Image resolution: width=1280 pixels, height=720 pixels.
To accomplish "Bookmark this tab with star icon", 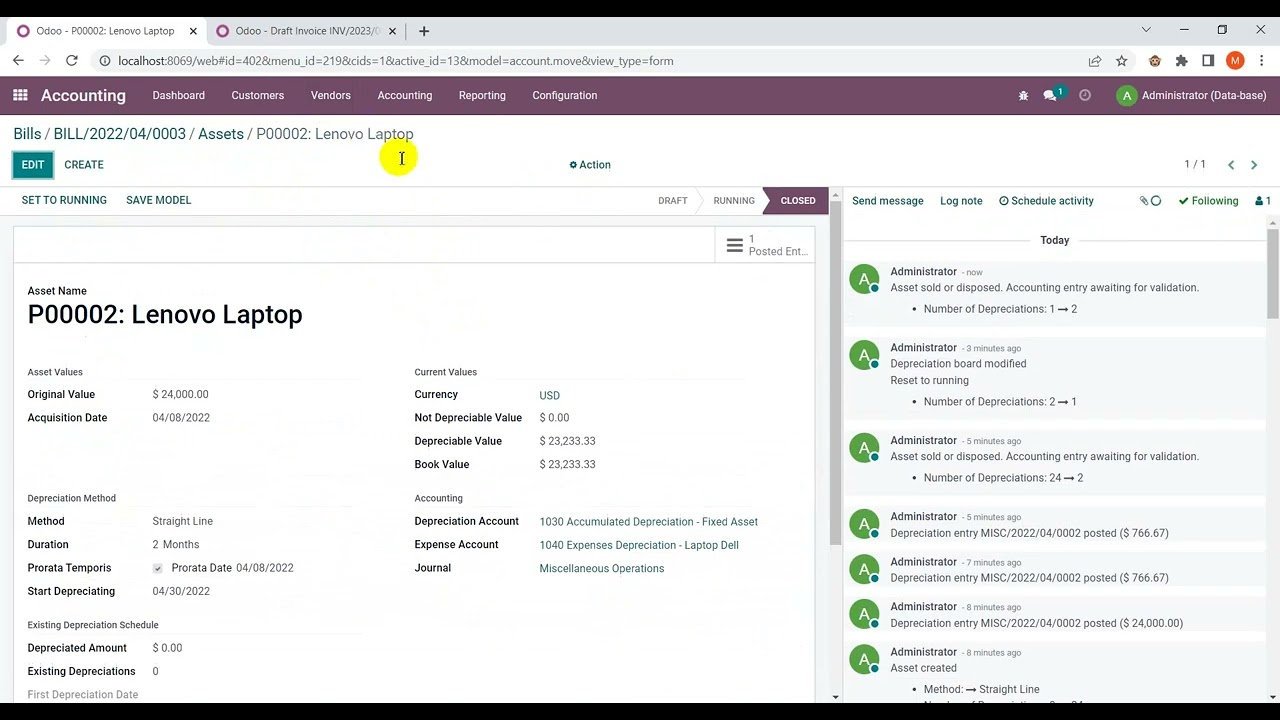I will 1122,61.
